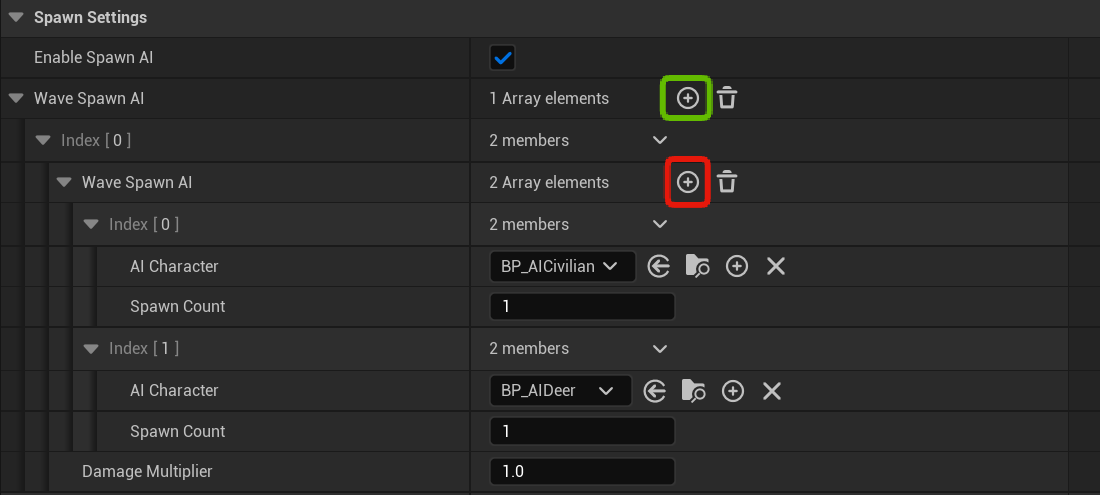Screen dimensions: 1100x495
Task: Browse to BP_AIDeer in Content Browser
Action: click(693, 390)
